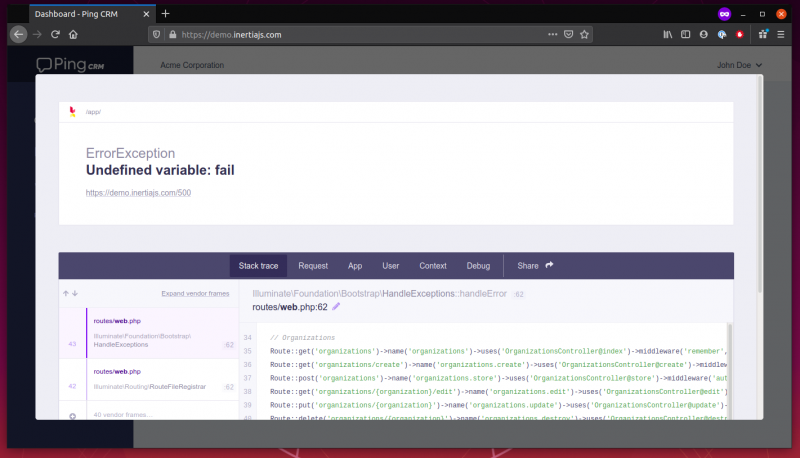This screenshot has width=800, height=458.
Task: Save page to Pocket
Action: tap(568, 35)
